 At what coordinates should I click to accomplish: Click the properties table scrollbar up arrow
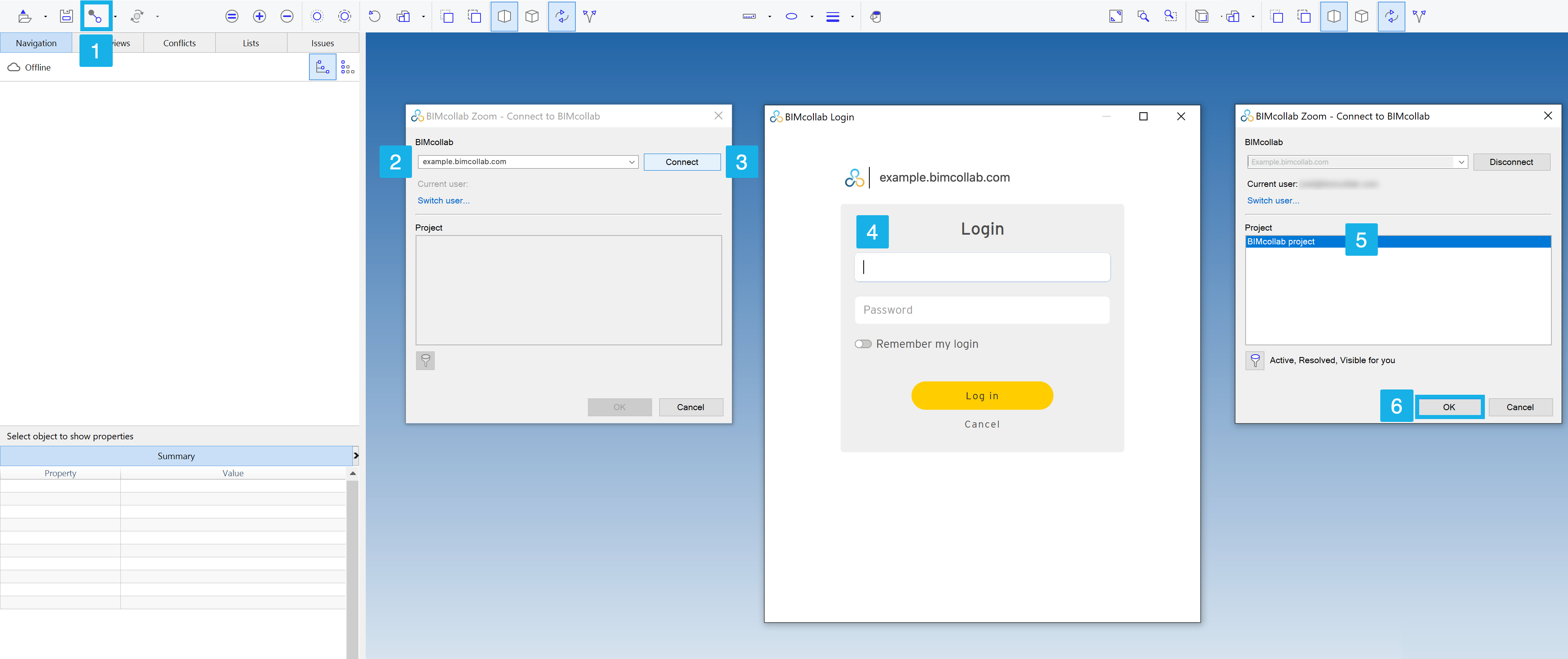352,473
